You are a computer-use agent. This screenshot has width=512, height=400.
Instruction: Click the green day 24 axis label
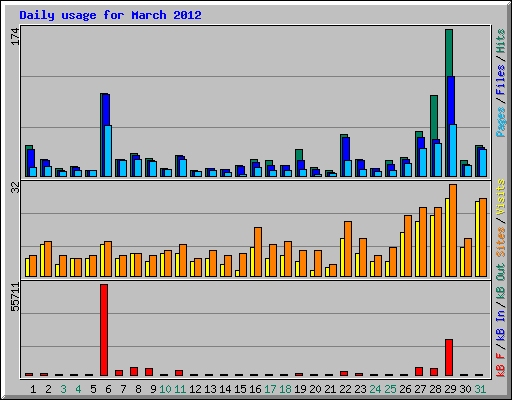375,389
